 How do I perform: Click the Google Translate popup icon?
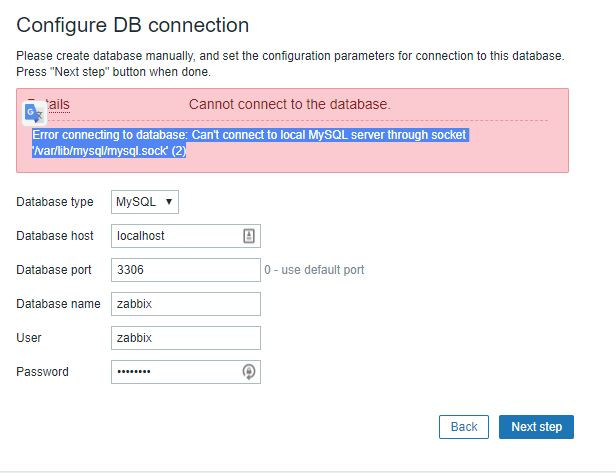[33, 113]
